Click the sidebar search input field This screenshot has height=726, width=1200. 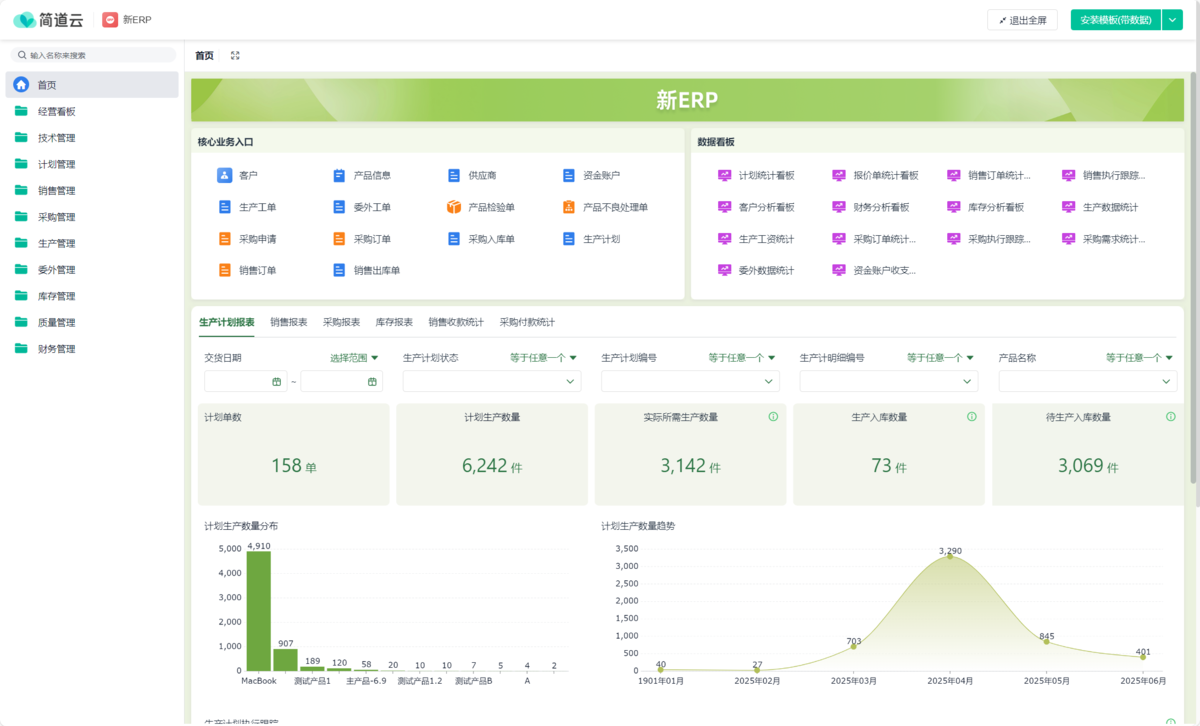tap(93, 55)
